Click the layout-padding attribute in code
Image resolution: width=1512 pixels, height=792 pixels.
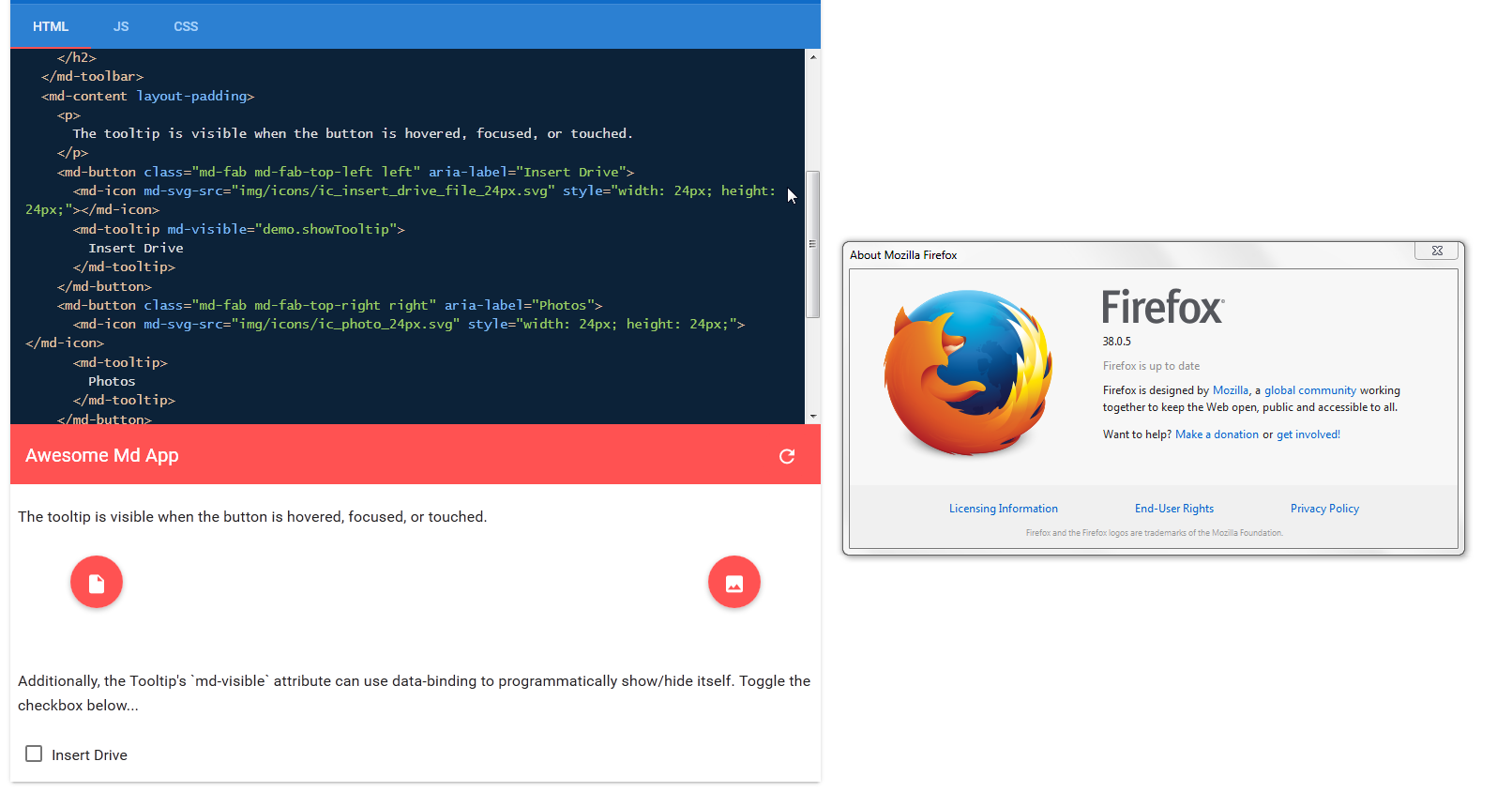point(192,96)
